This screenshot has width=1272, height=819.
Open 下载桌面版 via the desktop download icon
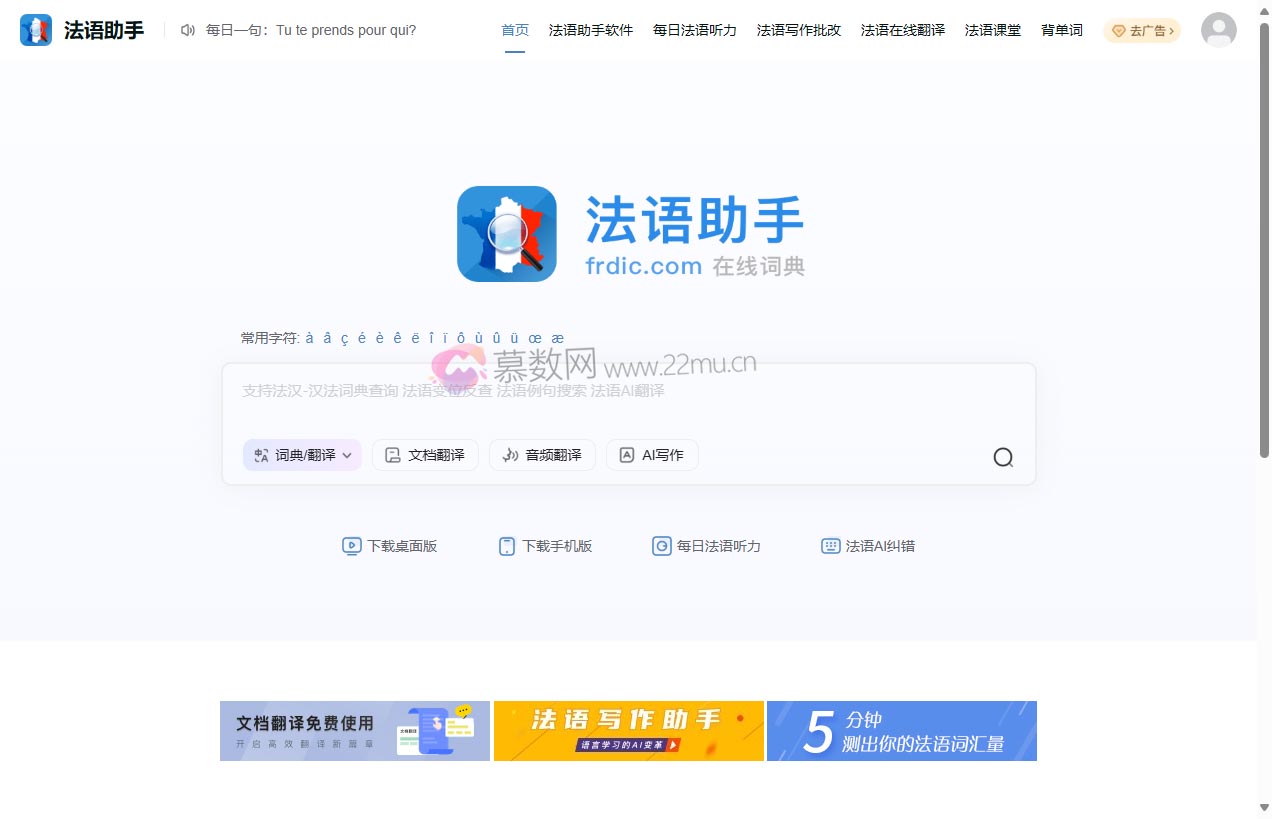[x=352, y=546]
